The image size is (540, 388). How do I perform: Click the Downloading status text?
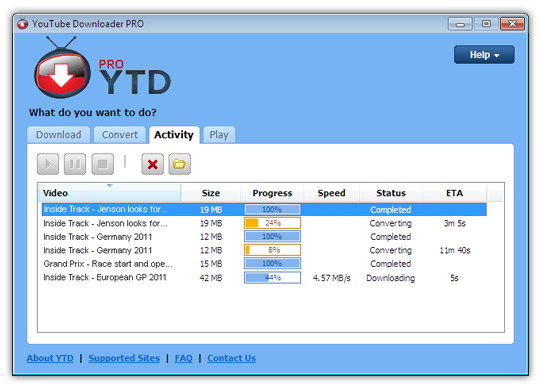click(391, 278)
